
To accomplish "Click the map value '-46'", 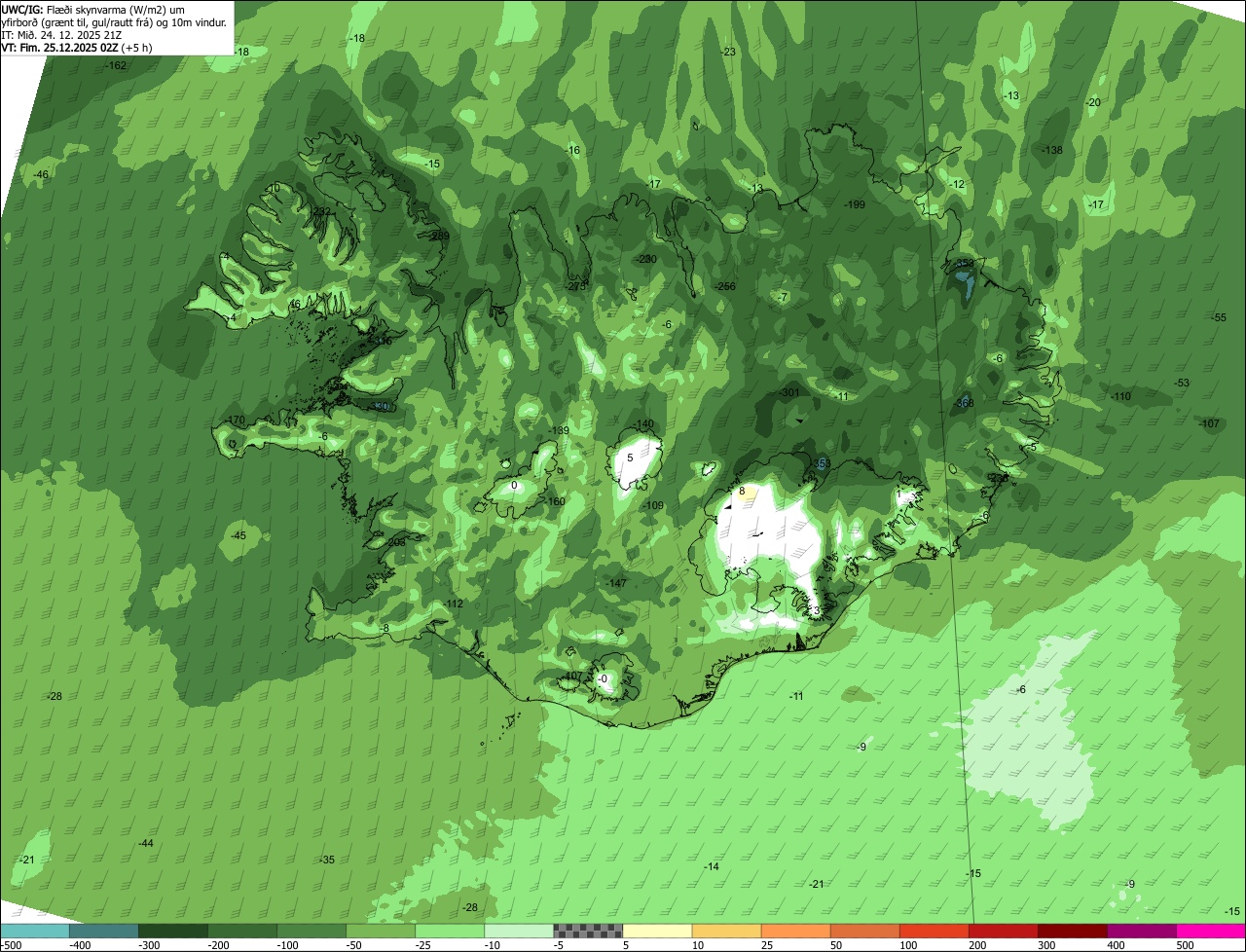I will pyautogui.click(x=40, y=175).
